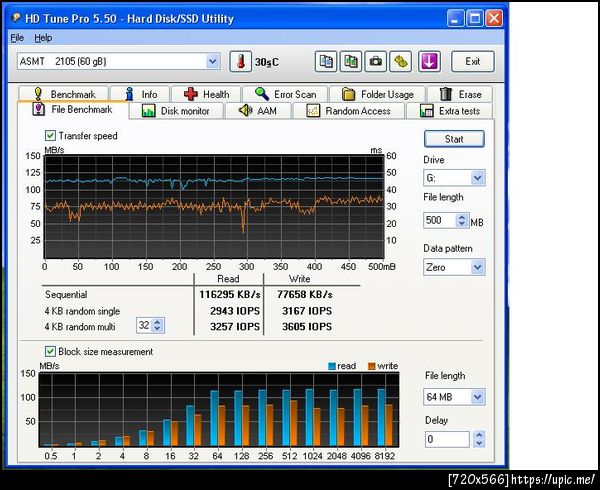Open options via yellow tools icon
This screenshot has height=490, width=600.
(400, 62)
